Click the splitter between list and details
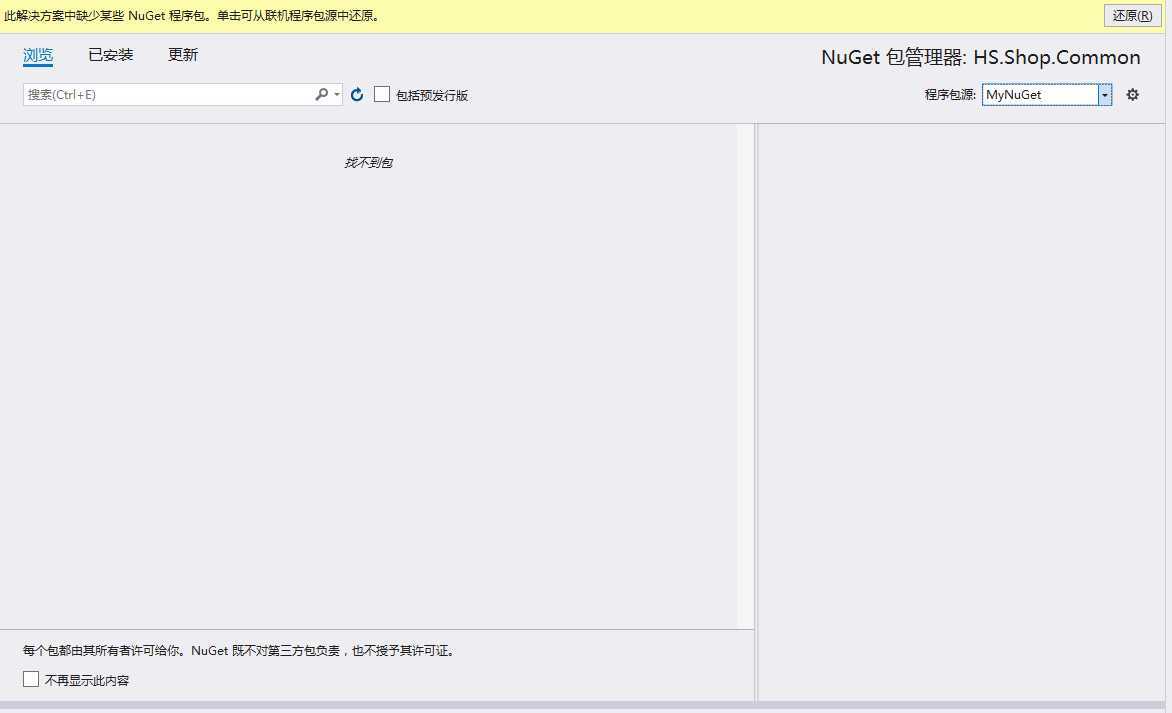This screenshot has width=1172, height=713. pyautogui.click(x=756, y=413)
